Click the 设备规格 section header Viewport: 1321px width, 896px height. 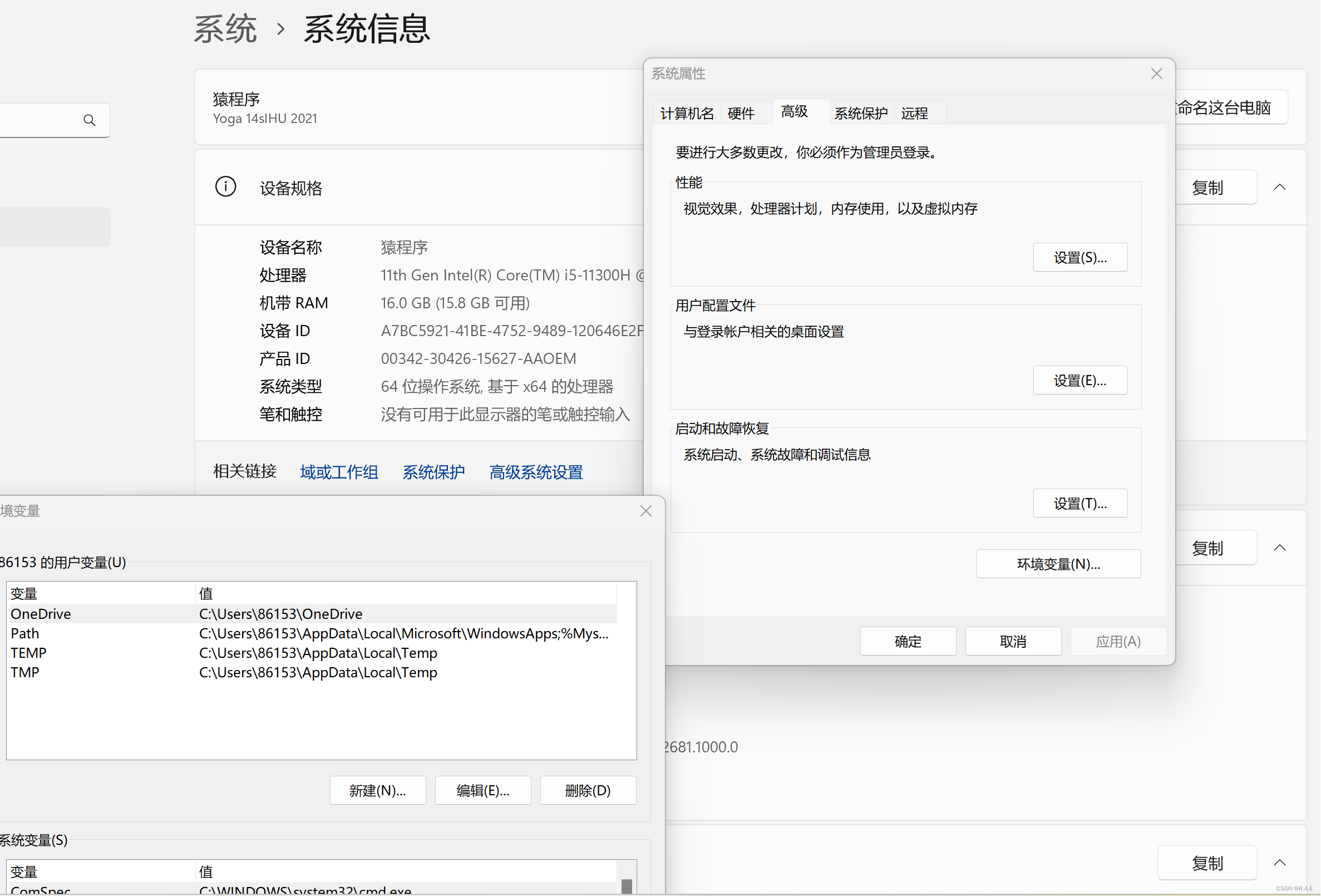420,188
